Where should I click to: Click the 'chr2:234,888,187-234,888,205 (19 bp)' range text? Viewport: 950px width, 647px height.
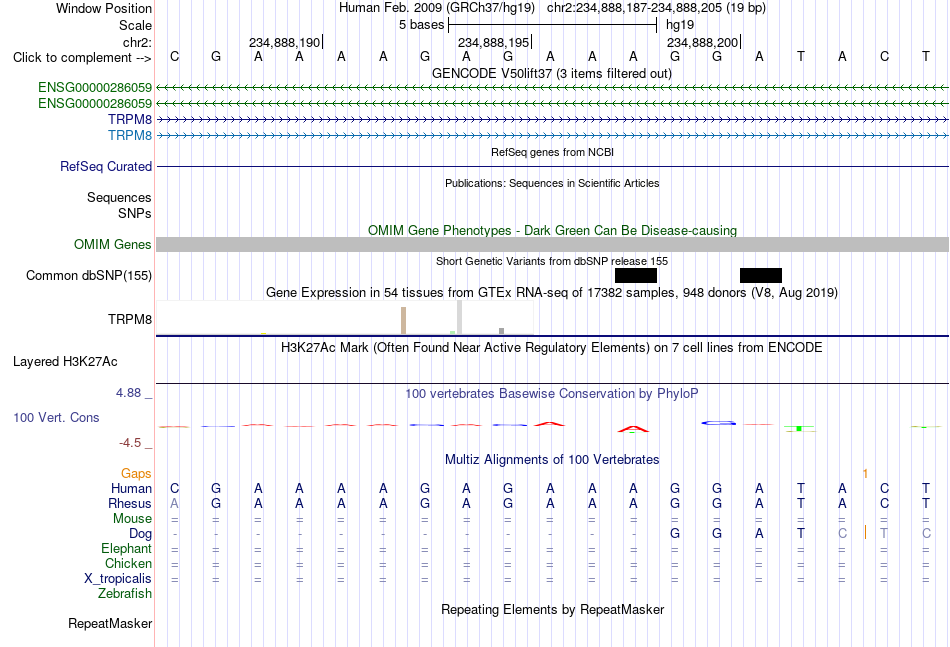(x=656, y=8)
